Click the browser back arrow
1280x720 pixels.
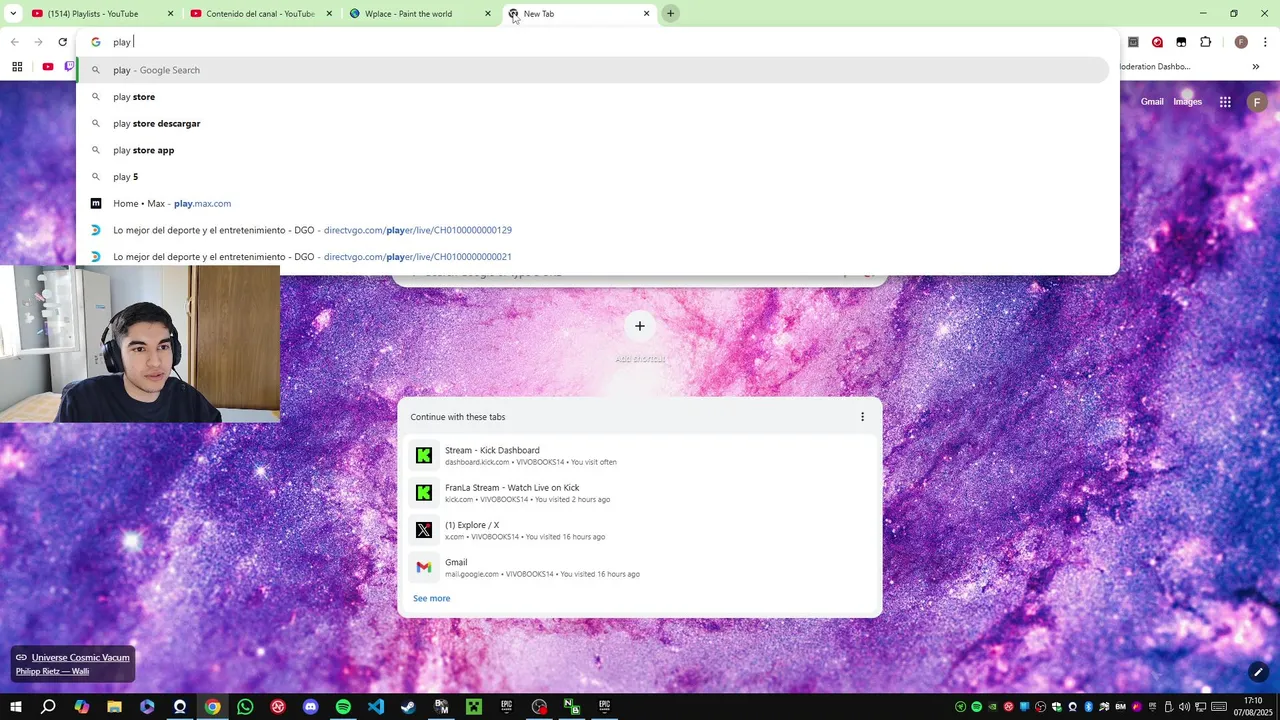(x=15, y=42)
